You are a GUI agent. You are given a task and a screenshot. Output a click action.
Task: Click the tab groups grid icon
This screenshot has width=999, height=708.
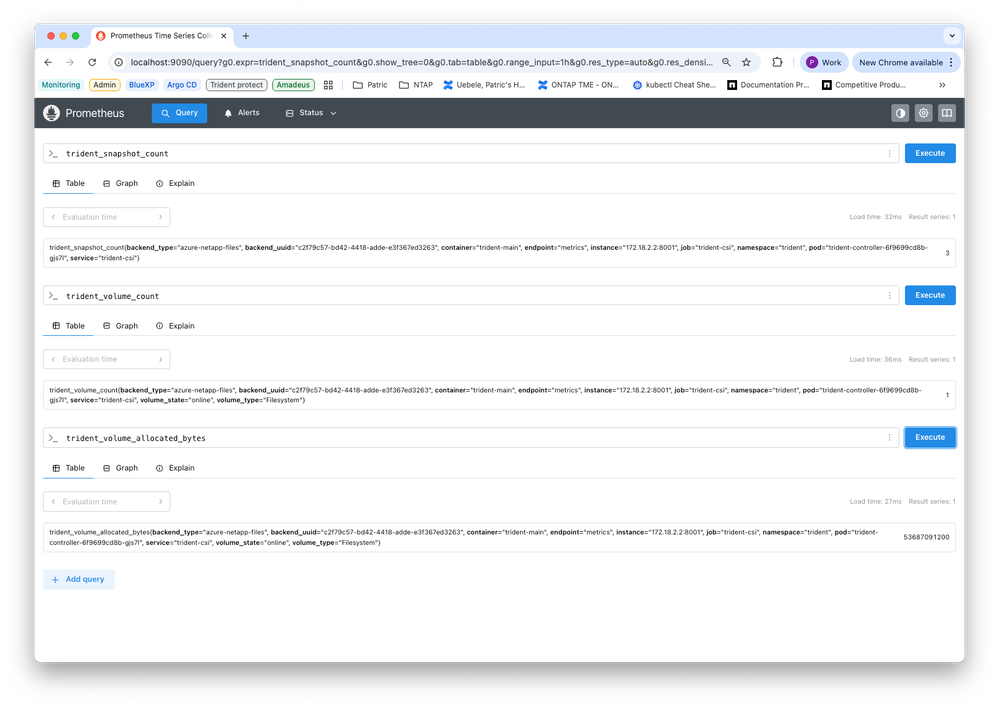pos(328,85)
